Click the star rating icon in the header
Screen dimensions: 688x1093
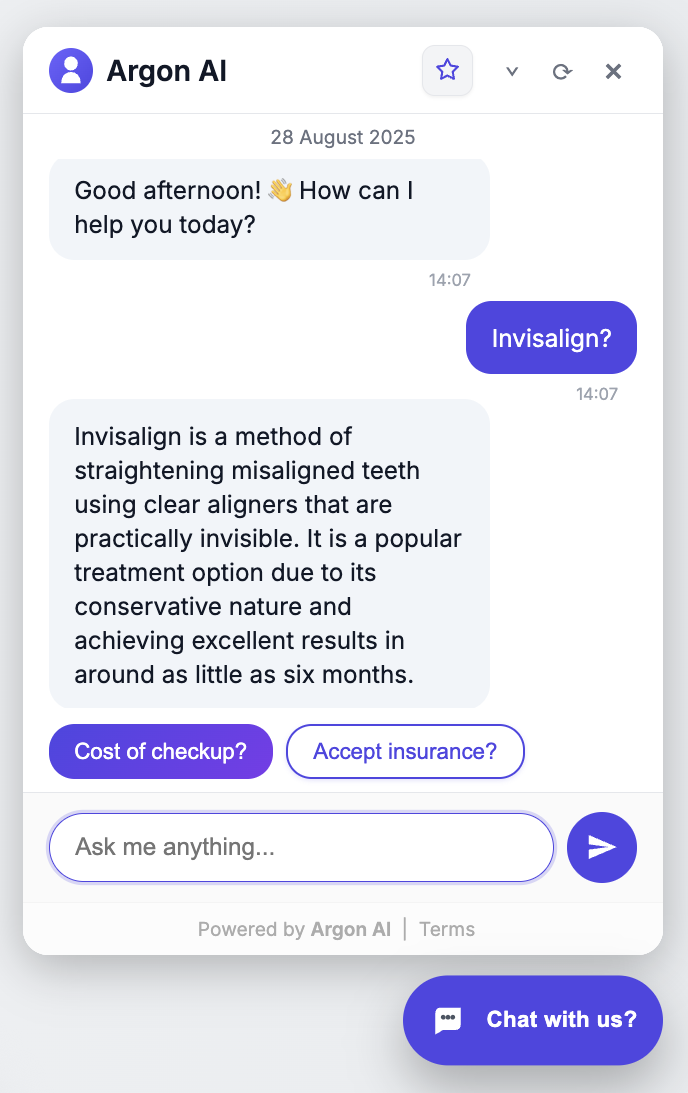[x=447, y=70]
